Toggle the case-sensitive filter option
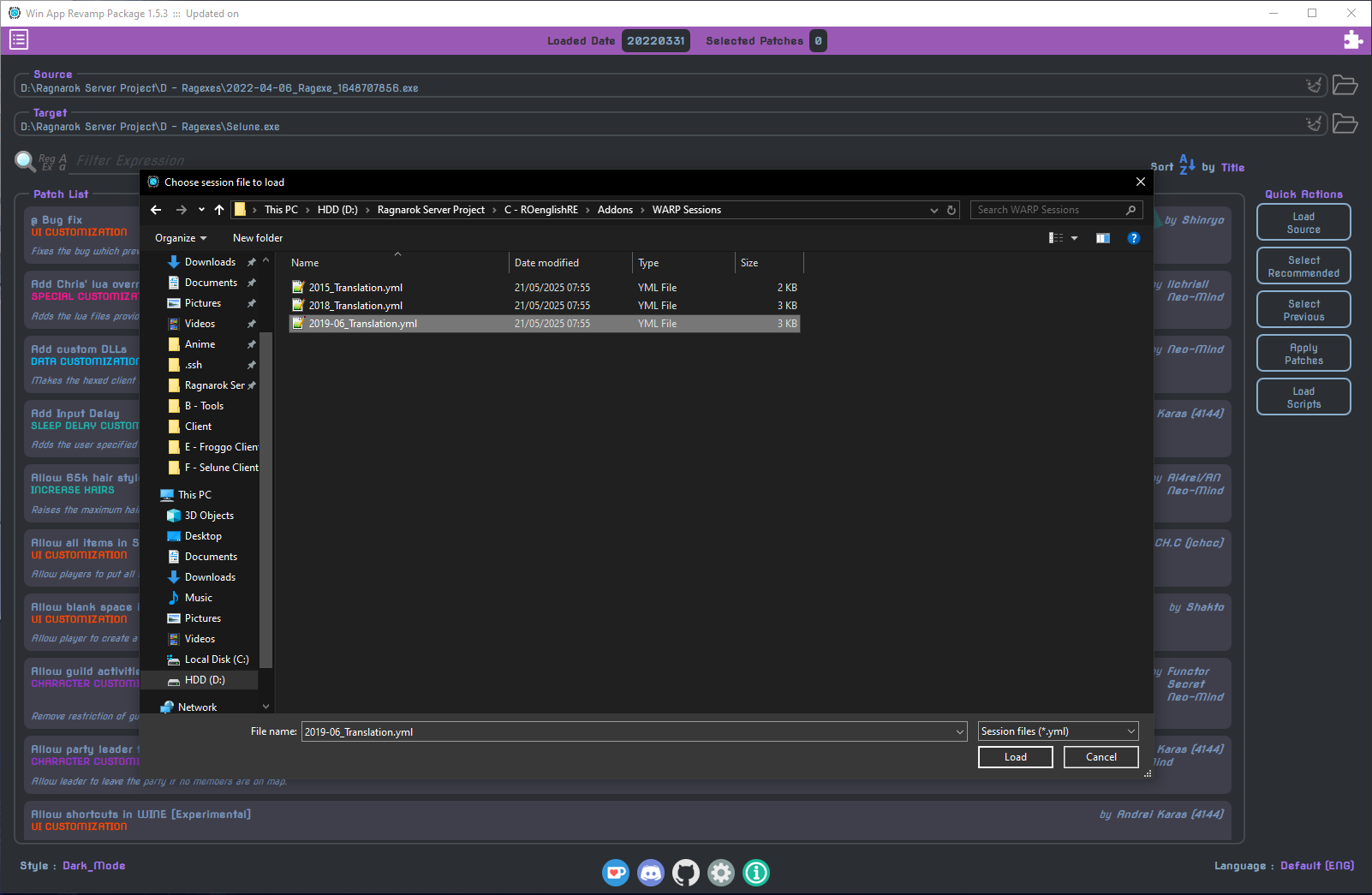The height and width of the screenshot is (895, 1372). coord(63,162)
